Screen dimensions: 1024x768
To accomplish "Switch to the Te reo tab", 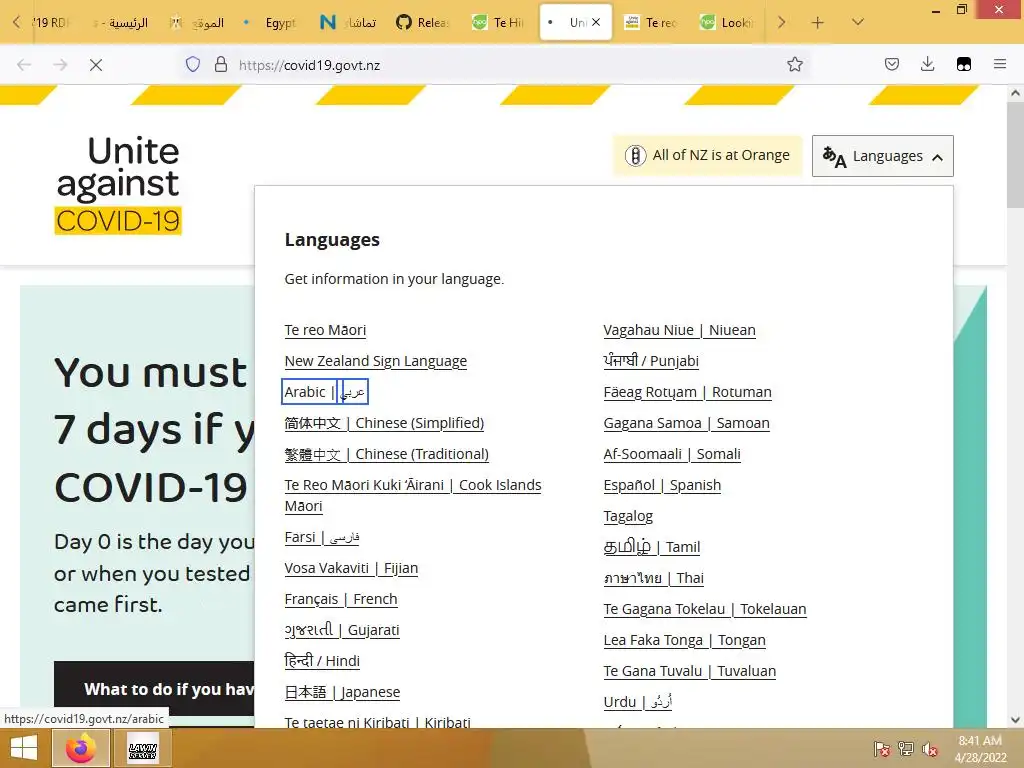I will point(651,23).
